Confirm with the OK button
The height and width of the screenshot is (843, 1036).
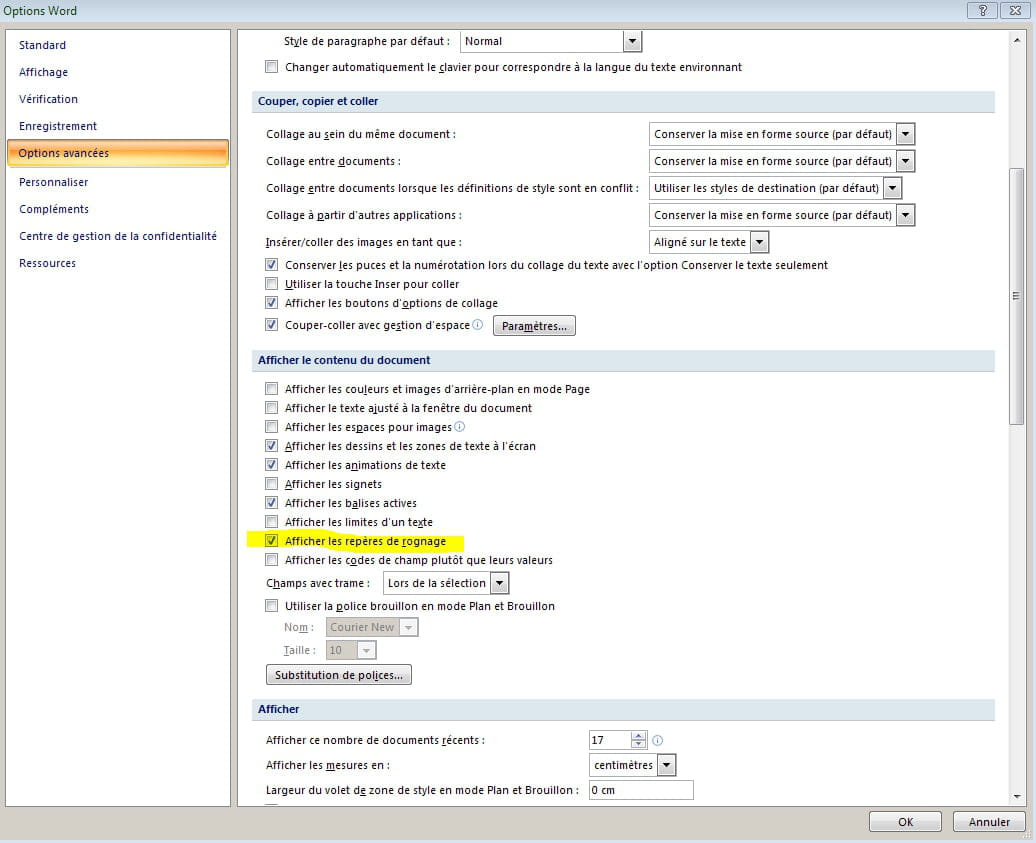[x=905, y=822]
